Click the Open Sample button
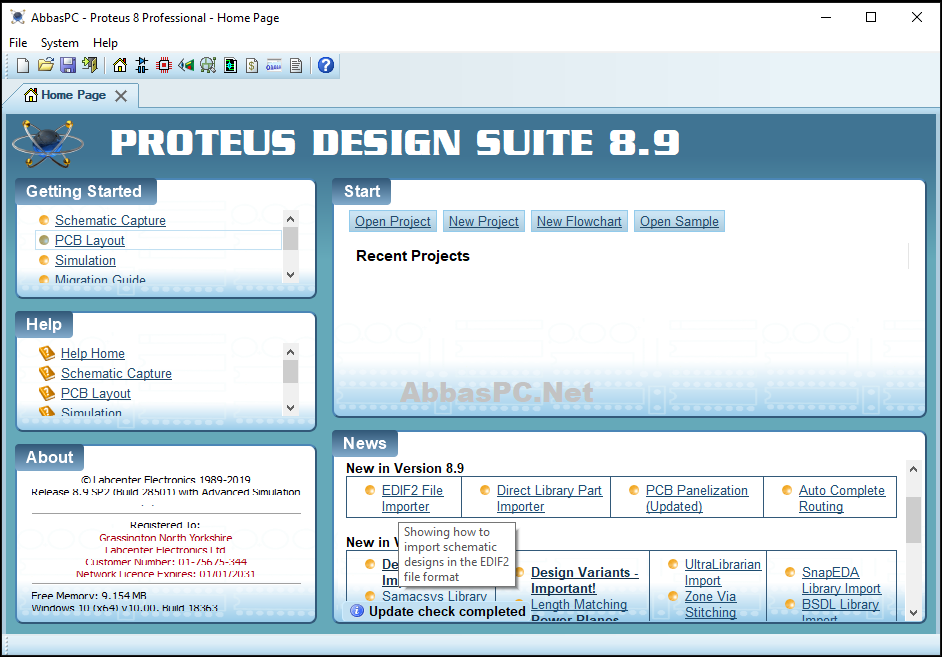This screenshot has width=942, height=657. point(679,221)
